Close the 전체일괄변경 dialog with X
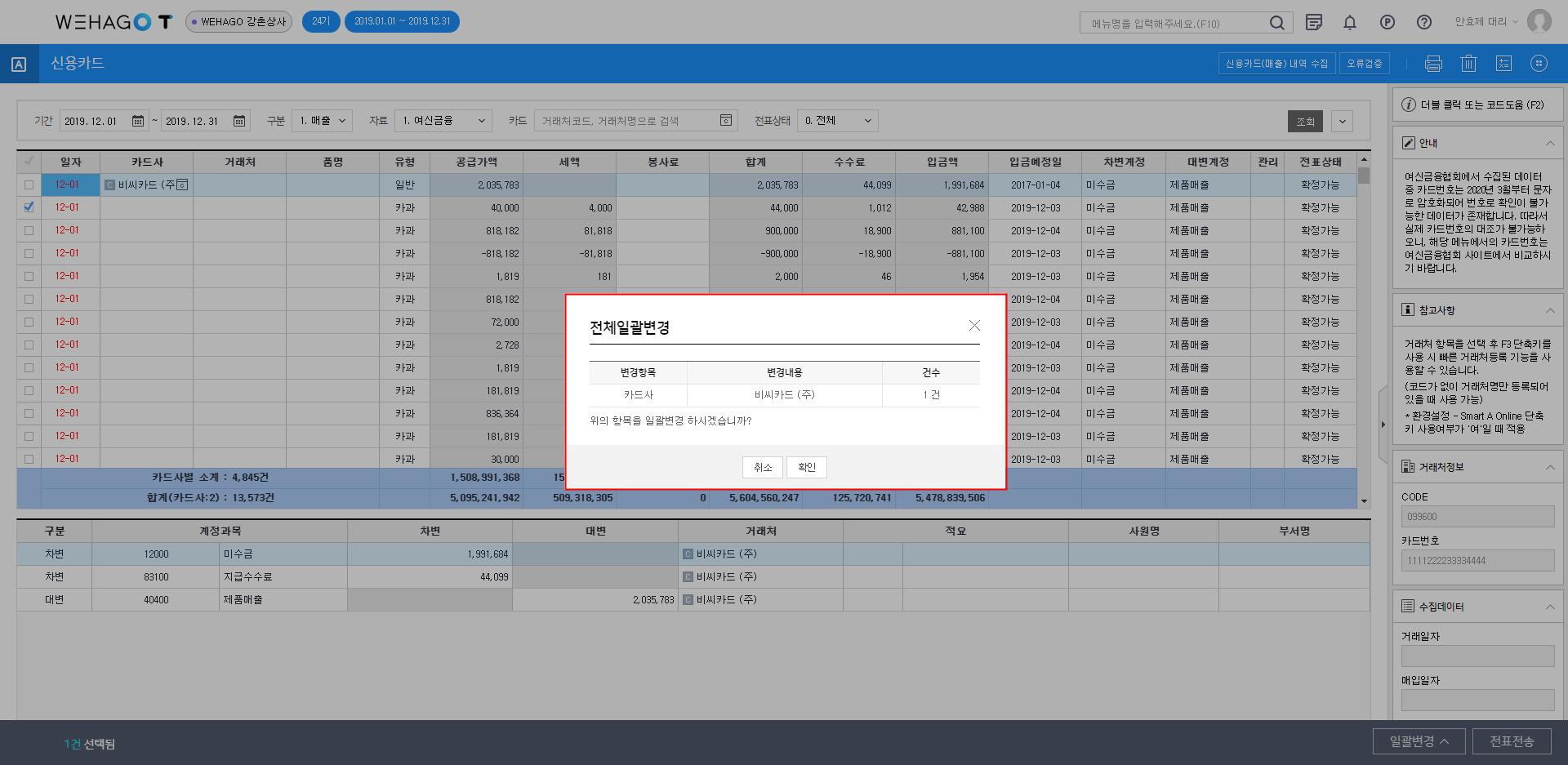Viewport: 1568px width, 765px height. (974, 326)
